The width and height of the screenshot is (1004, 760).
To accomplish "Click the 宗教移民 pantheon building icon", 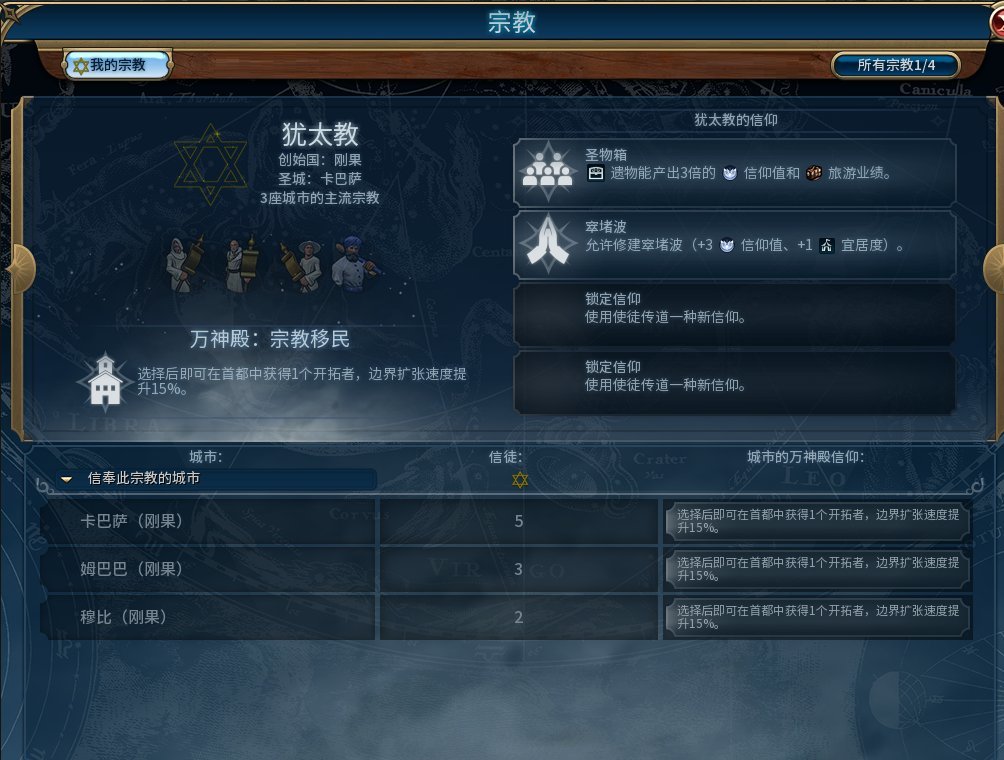I will click(x=105, y=380).
